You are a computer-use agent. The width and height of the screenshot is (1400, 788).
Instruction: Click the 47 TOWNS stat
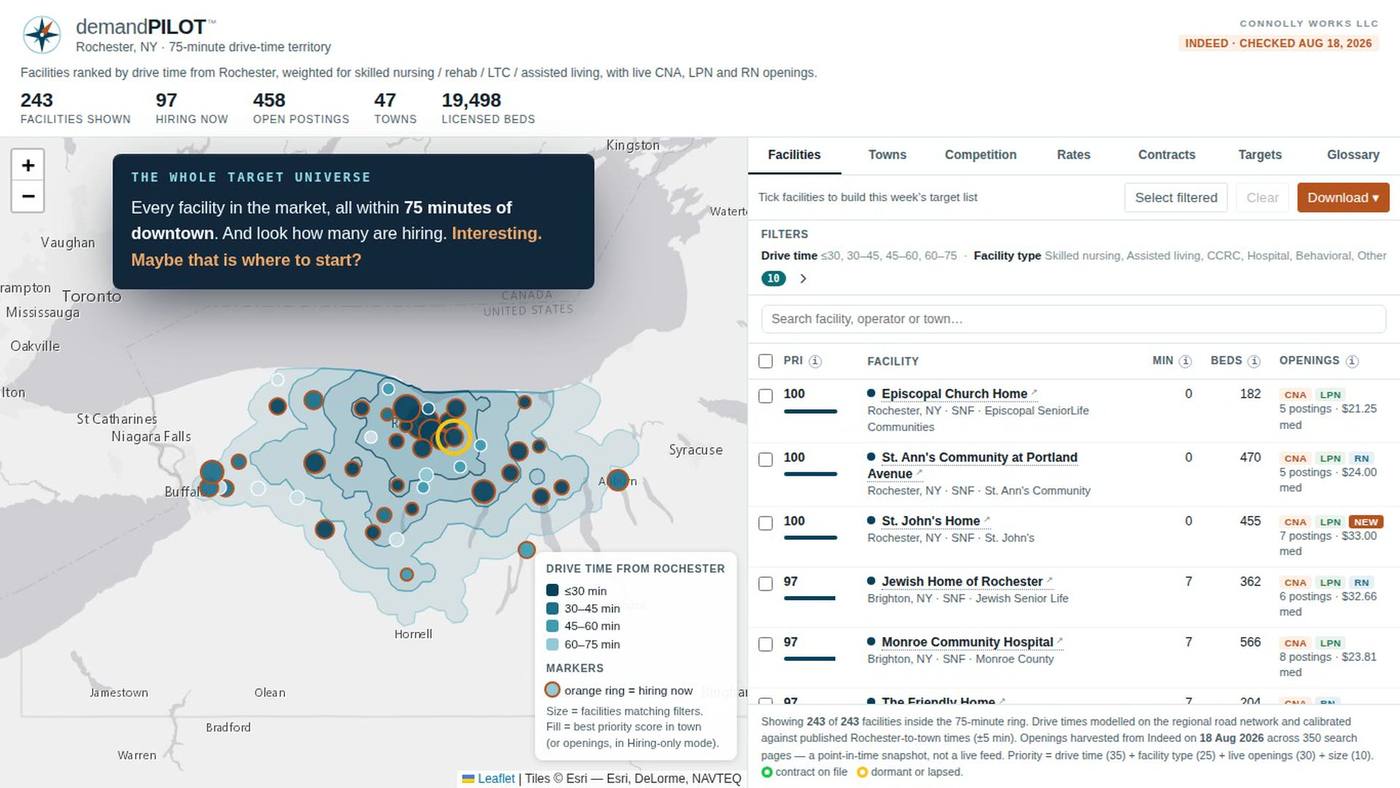click(x=395, y=108)
